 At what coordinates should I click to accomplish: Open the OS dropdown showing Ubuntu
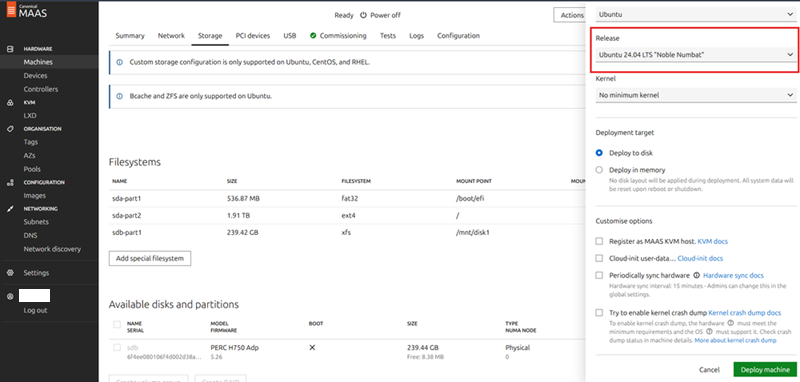(696, 14)
